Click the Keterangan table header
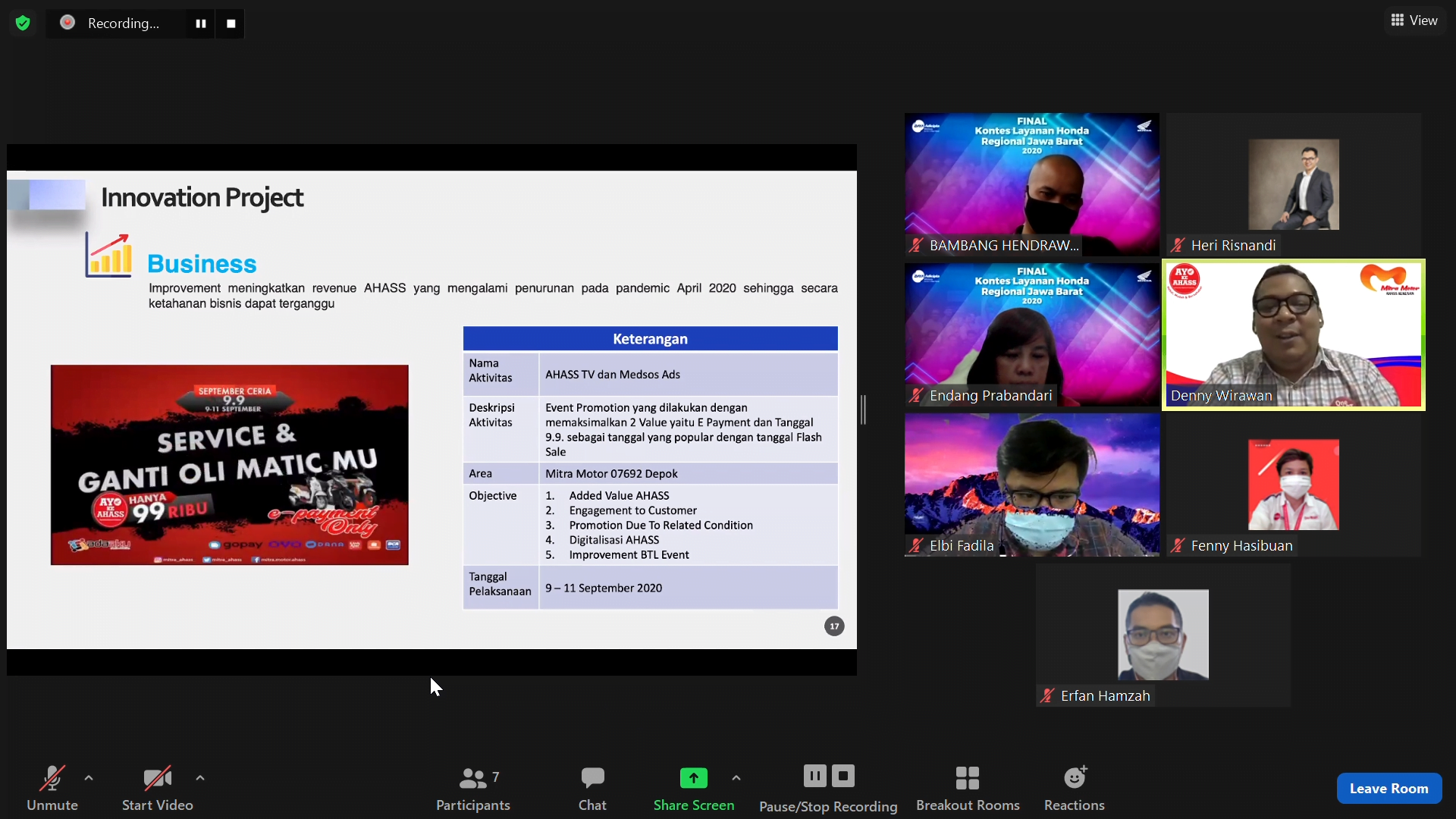1456x819 pixels. tap(650, 339)
